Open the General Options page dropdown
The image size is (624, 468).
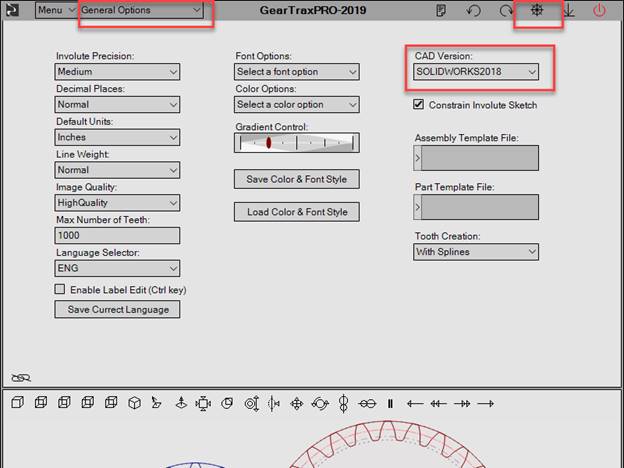point(141,10)
